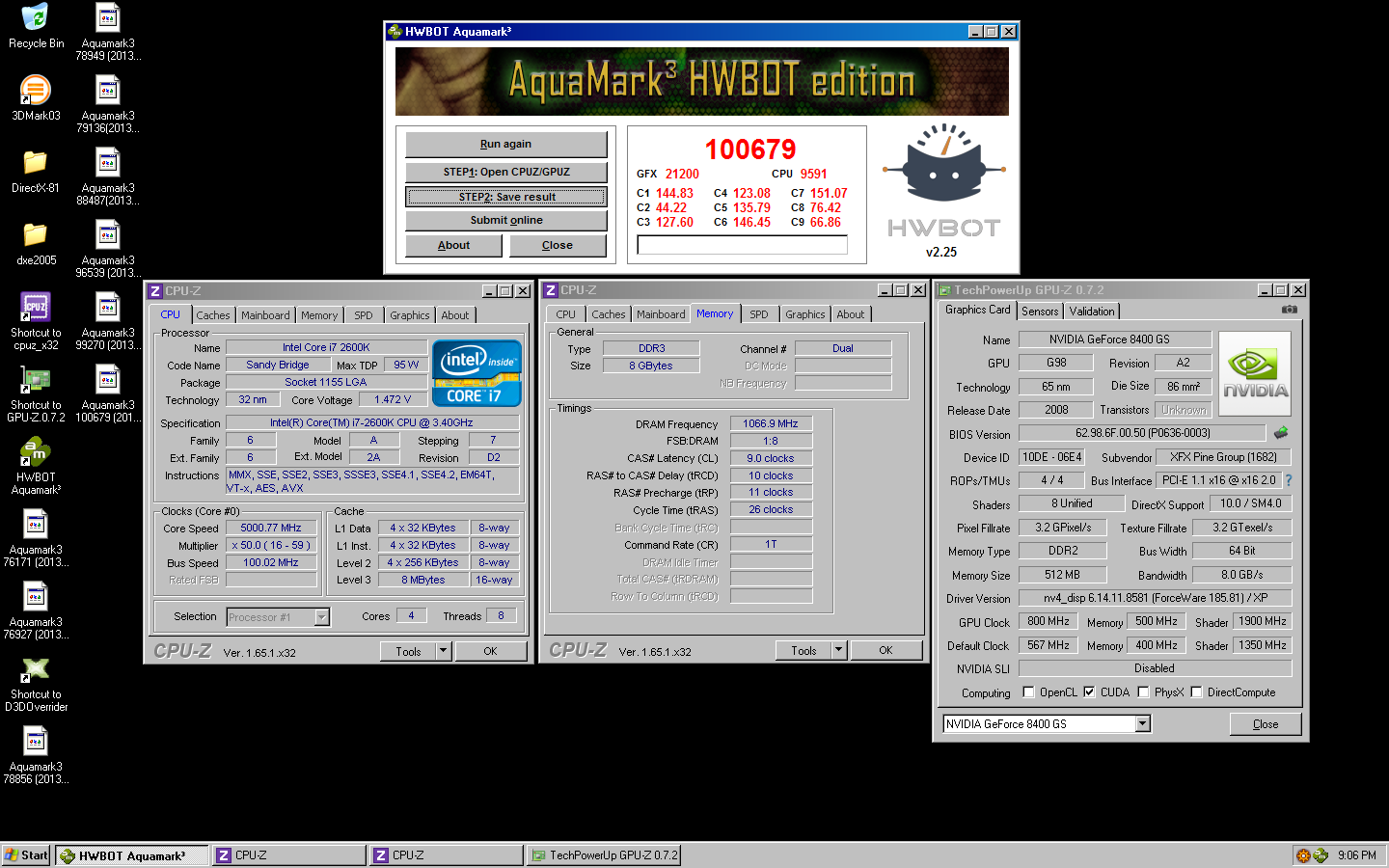Switch to TechPowerUp GPU-Z taskbar button
Image resolution: width=1389 pixels, height=868 pixels.
pos(603,855)
